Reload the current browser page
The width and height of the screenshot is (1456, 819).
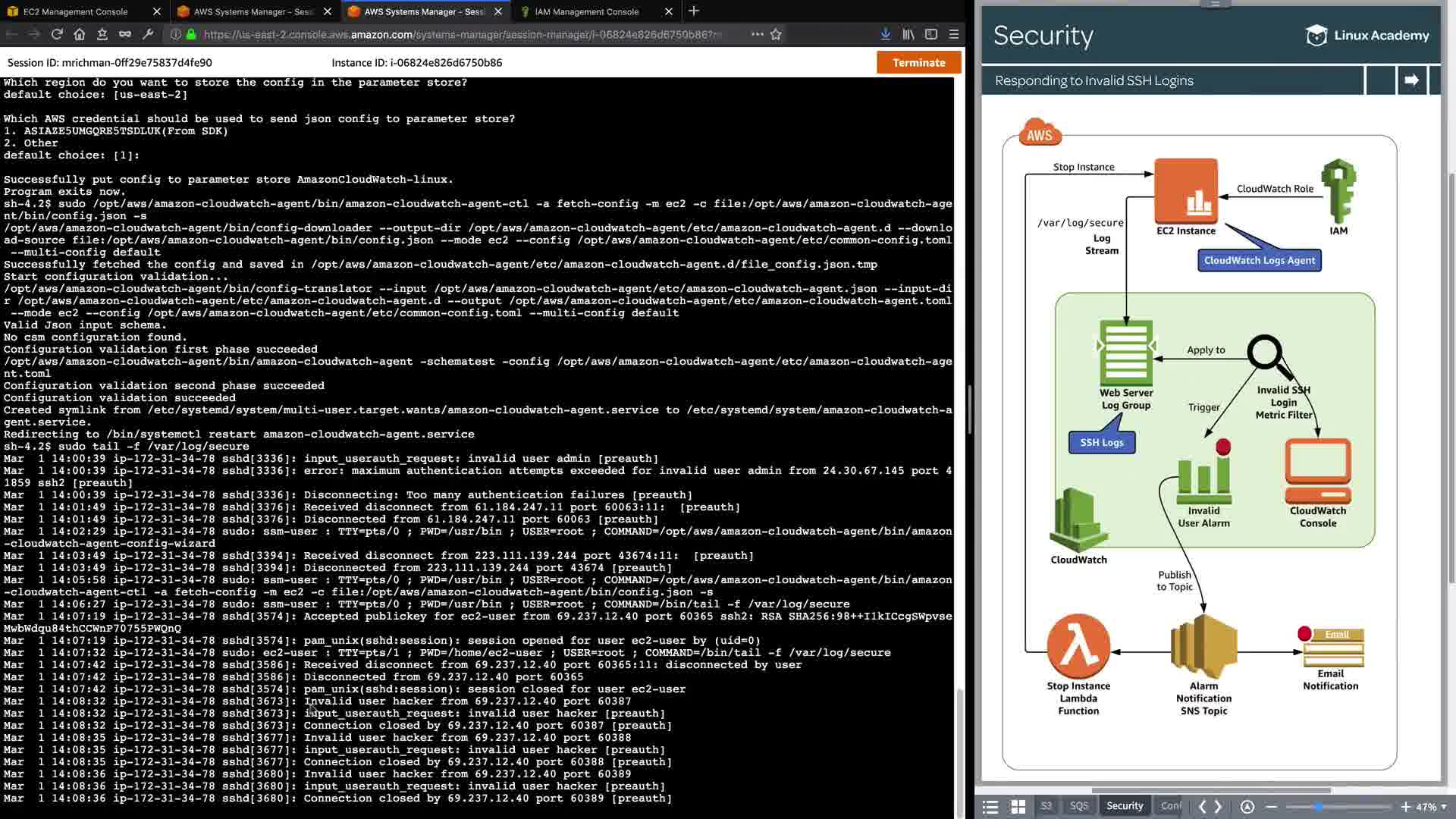pos(57,34)
